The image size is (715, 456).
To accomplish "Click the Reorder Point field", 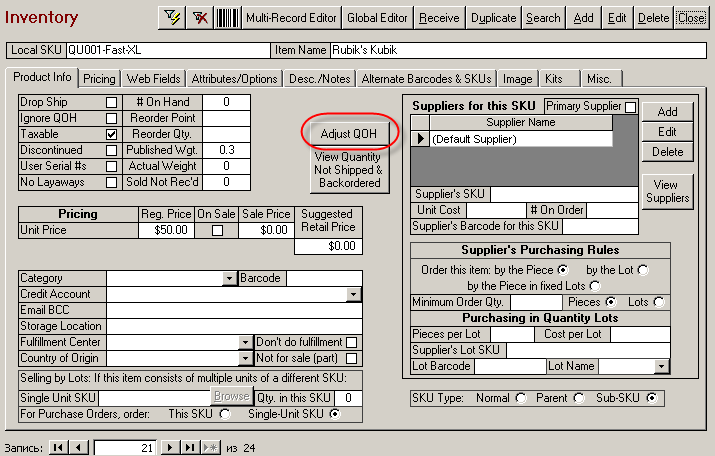I will 226,118.
